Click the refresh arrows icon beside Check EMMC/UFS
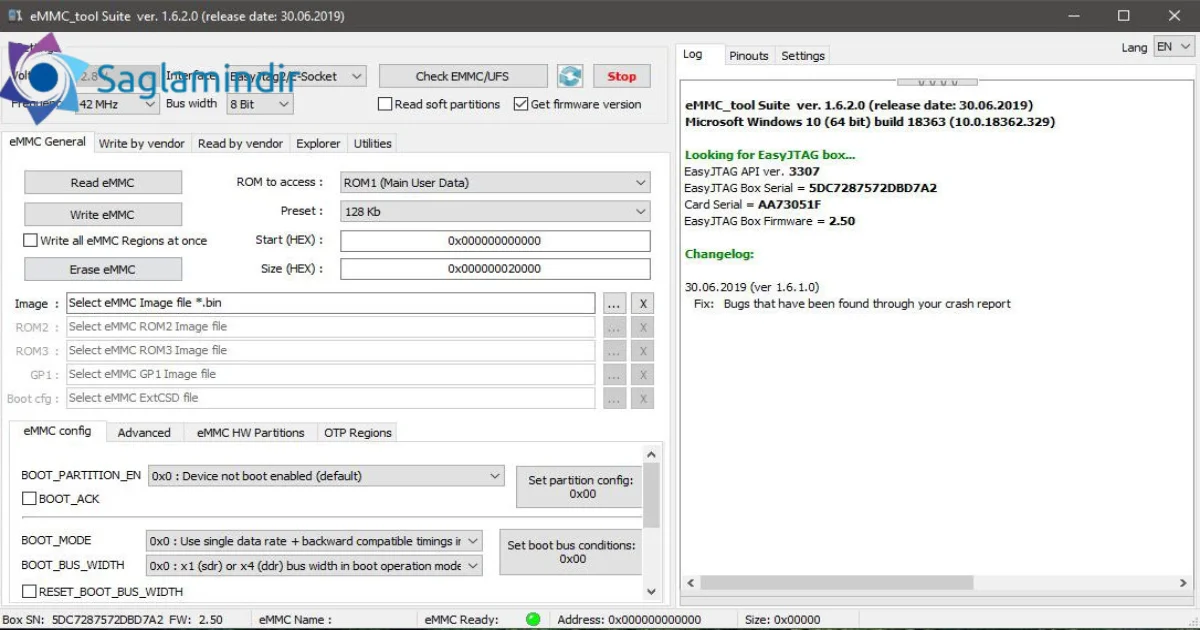The height and width of the screenshot is (630, 1200). coord(570,76)
